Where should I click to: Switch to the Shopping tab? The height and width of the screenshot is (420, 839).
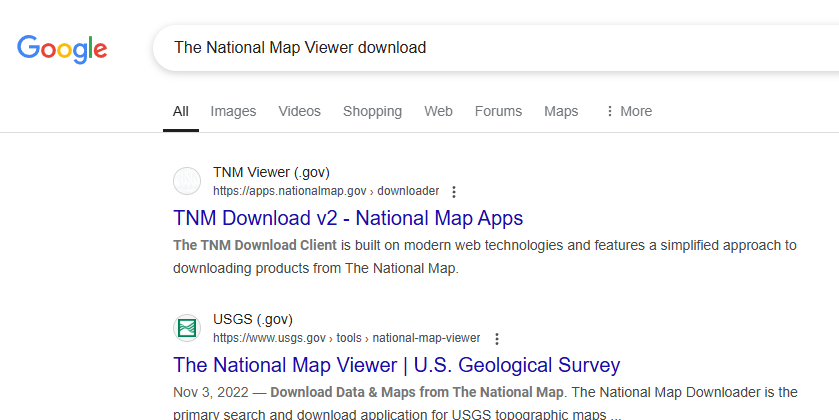(372, 111)
